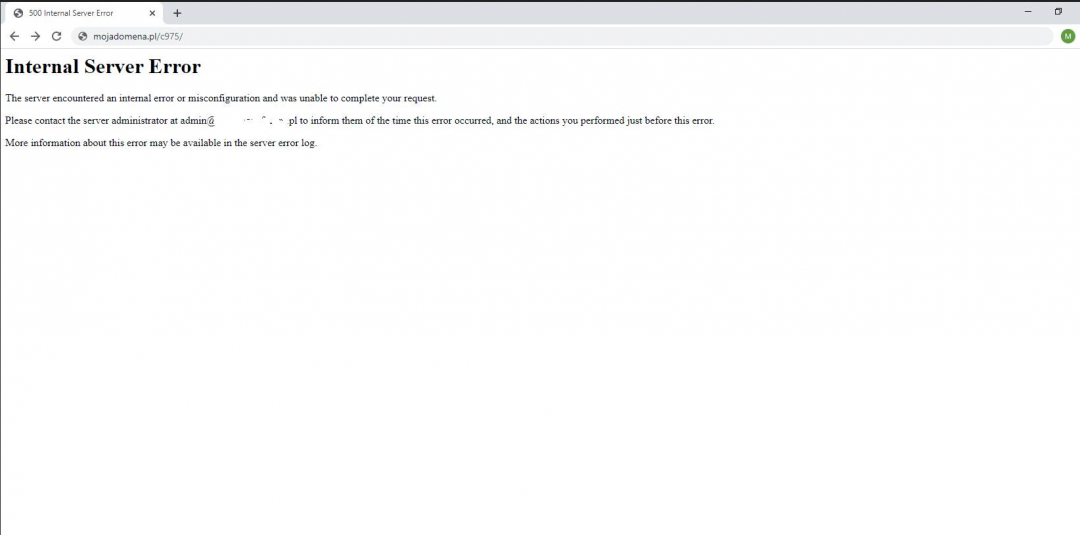The height and width of the screenshot is (535, 1080).
Task: Click the server error log sentence
Action: coord(160,143)
